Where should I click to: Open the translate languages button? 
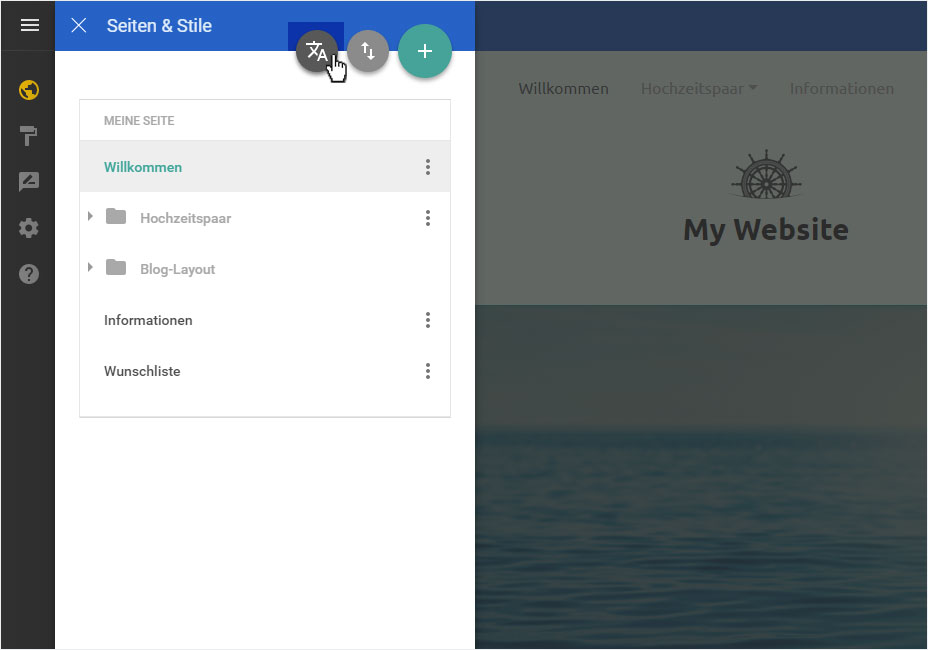click(x=317, y=52)
